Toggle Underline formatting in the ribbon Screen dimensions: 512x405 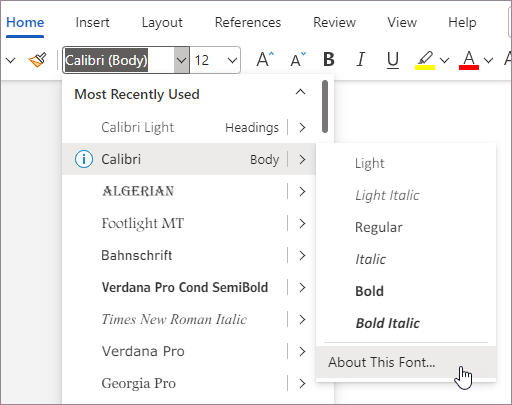click(393, 60)
